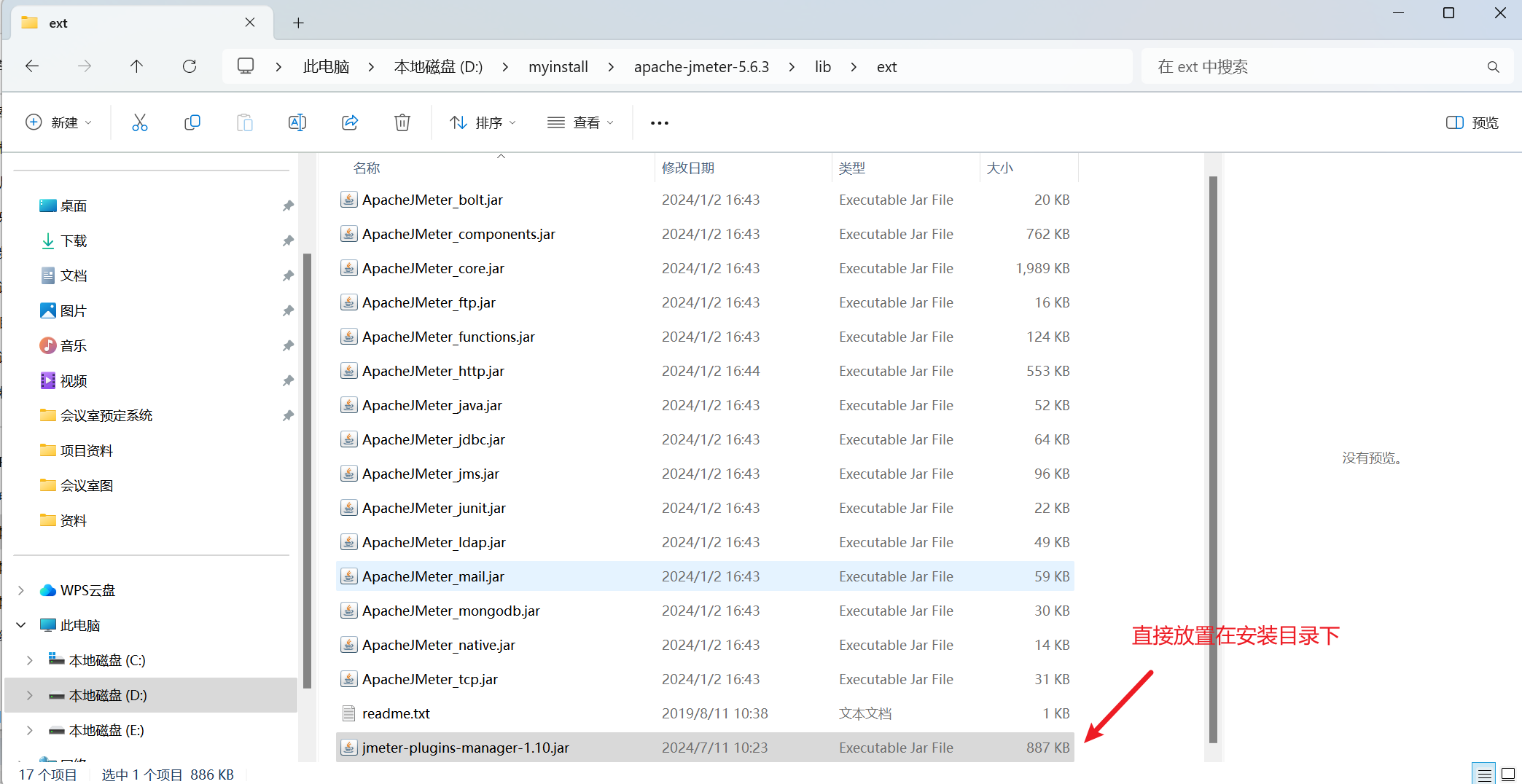Screen dimensions: 1522x784
Task: Select the ApacheJMeter_http.jar file
Action: pyautogui.click(x=705, y=371)
